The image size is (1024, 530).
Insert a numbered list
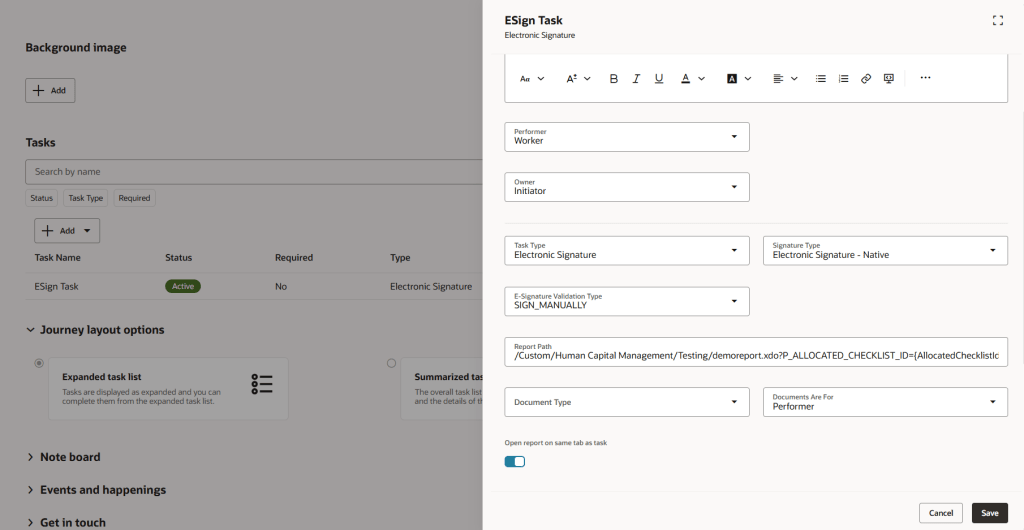(x=843, y=78)
